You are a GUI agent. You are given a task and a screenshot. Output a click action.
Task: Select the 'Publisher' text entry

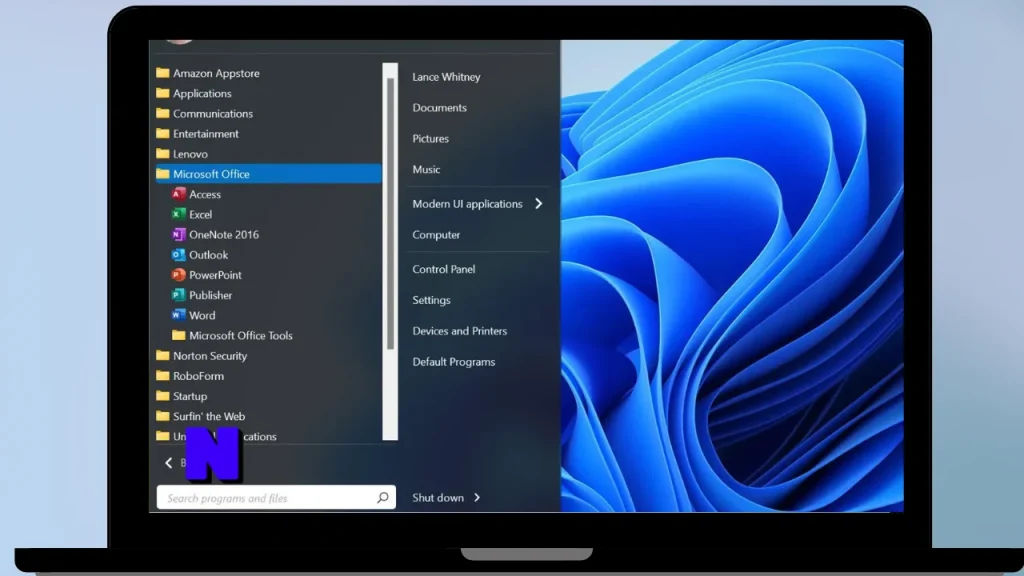coord(210,295)
